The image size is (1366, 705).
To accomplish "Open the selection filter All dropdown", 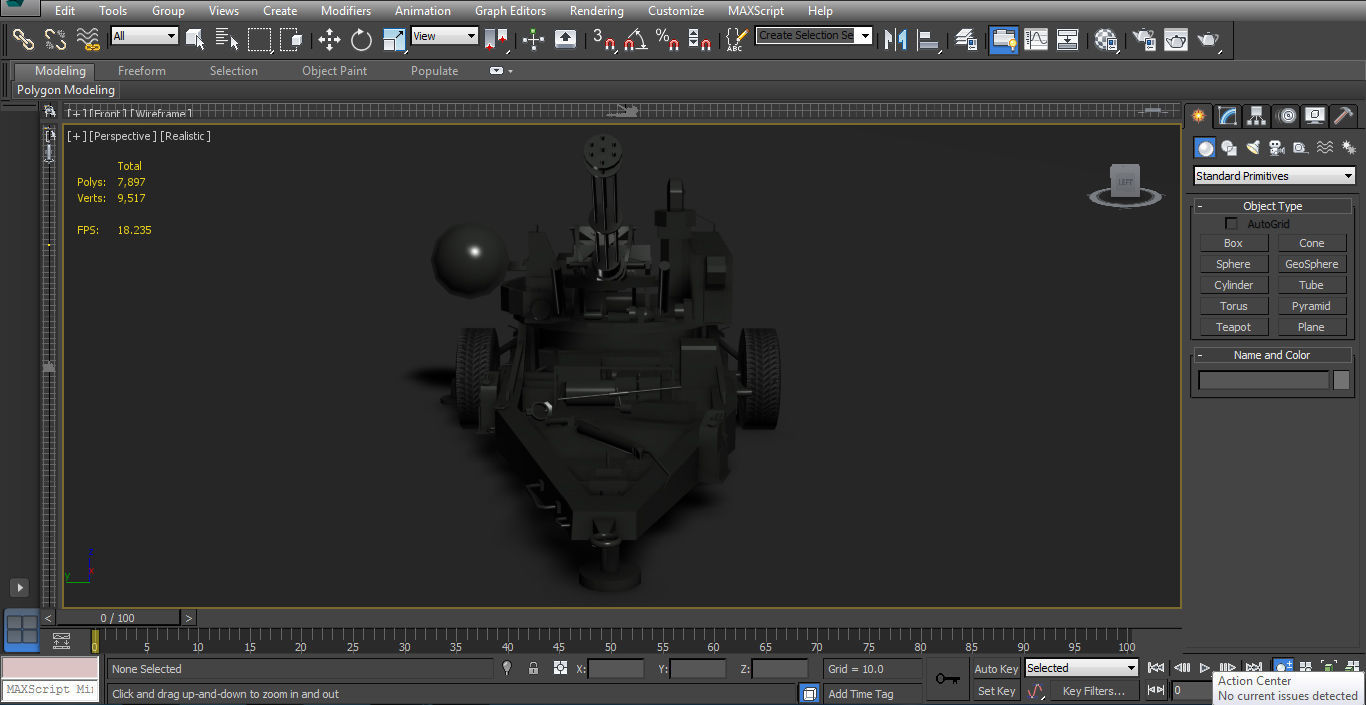I will tap(145, 36).
